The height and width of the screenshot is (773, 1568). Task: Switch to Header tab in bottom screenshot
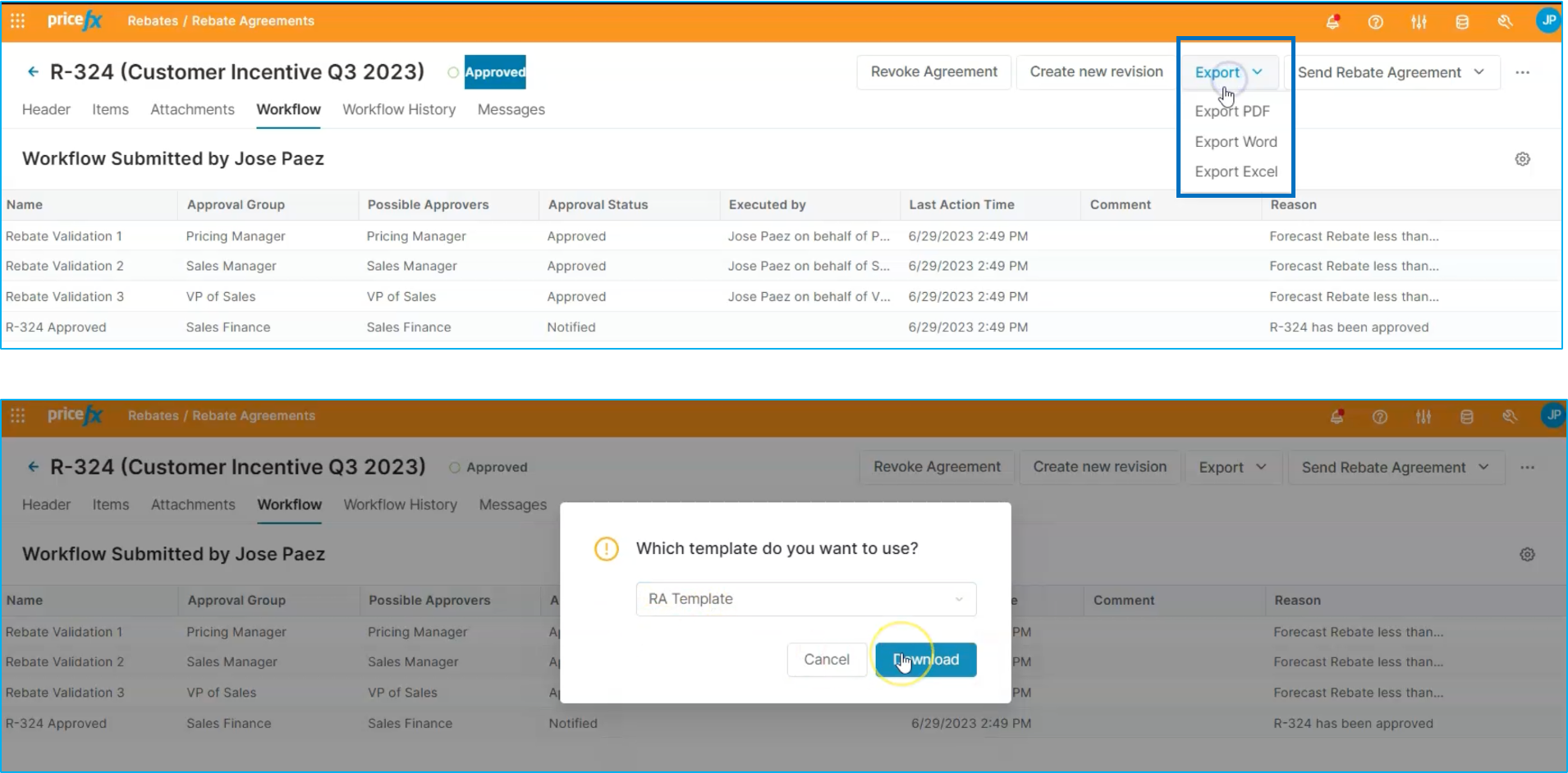(46, 505)
